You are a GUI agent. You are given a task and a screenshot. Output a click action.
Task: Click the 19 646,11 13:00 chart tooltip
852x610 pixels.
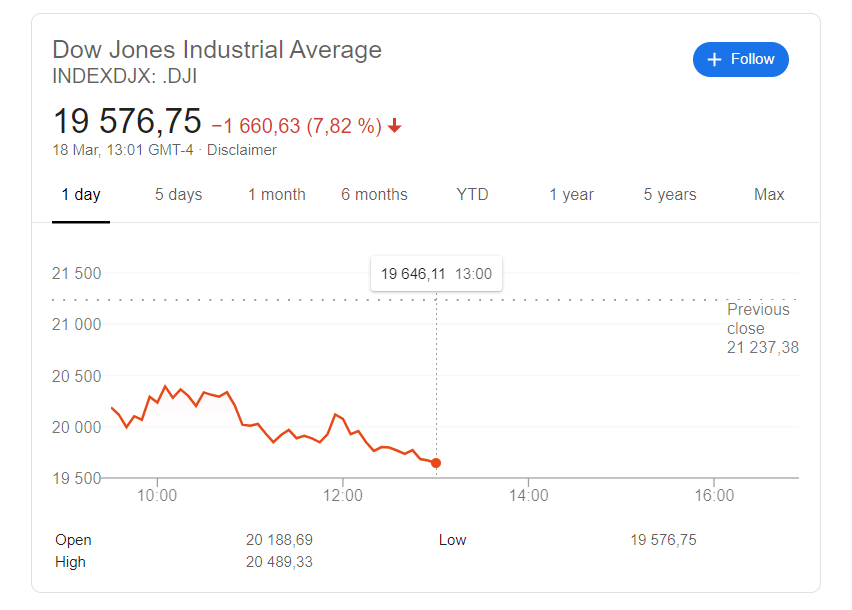pyautogui.click(x=436, y=273)
